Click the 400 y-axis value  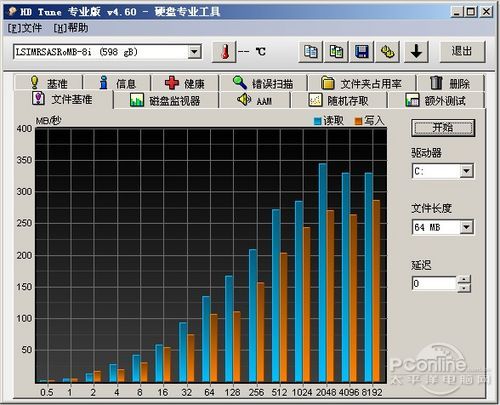pos(24,128)
